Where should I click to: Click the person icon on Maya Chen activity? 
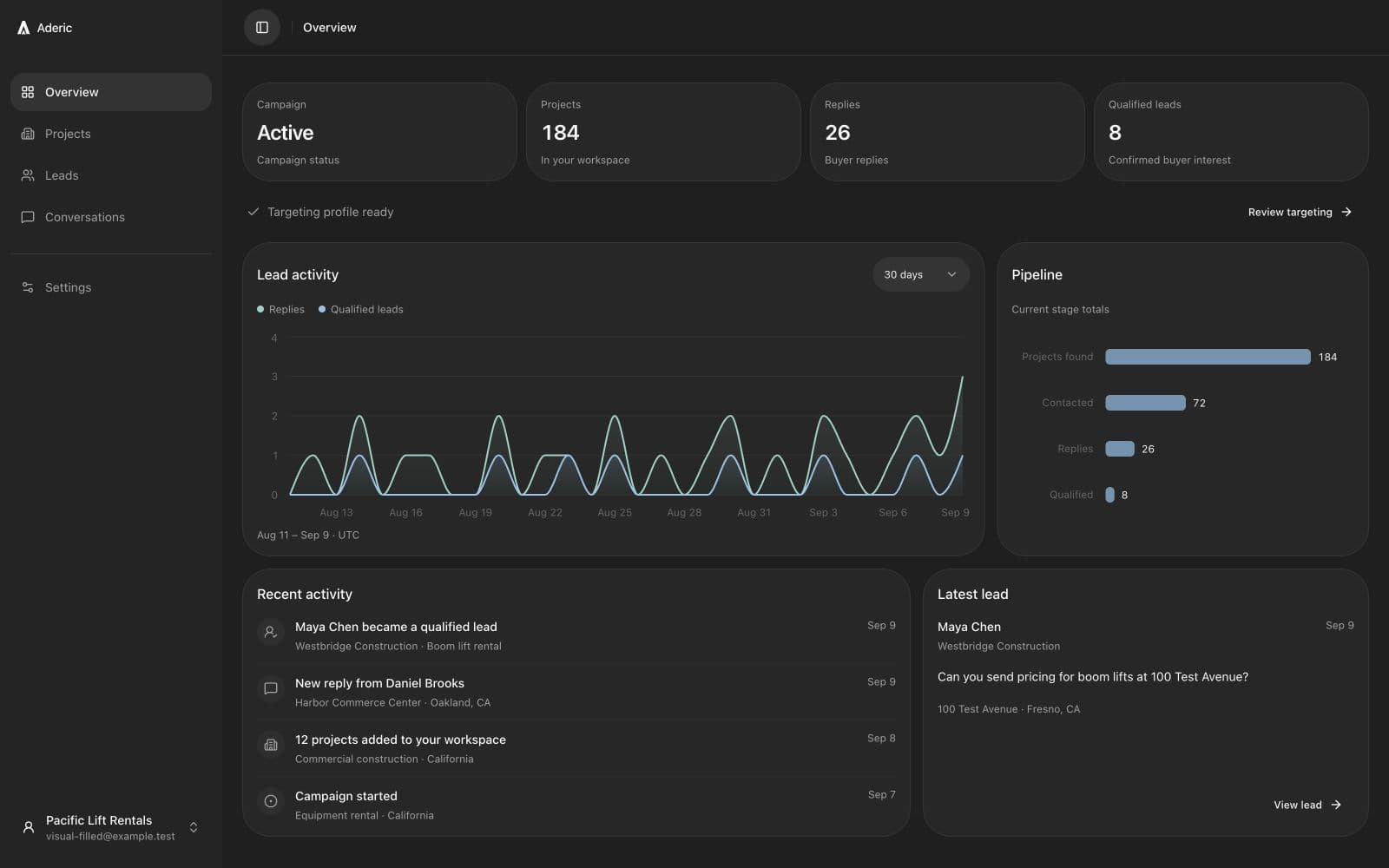(271, 632)
